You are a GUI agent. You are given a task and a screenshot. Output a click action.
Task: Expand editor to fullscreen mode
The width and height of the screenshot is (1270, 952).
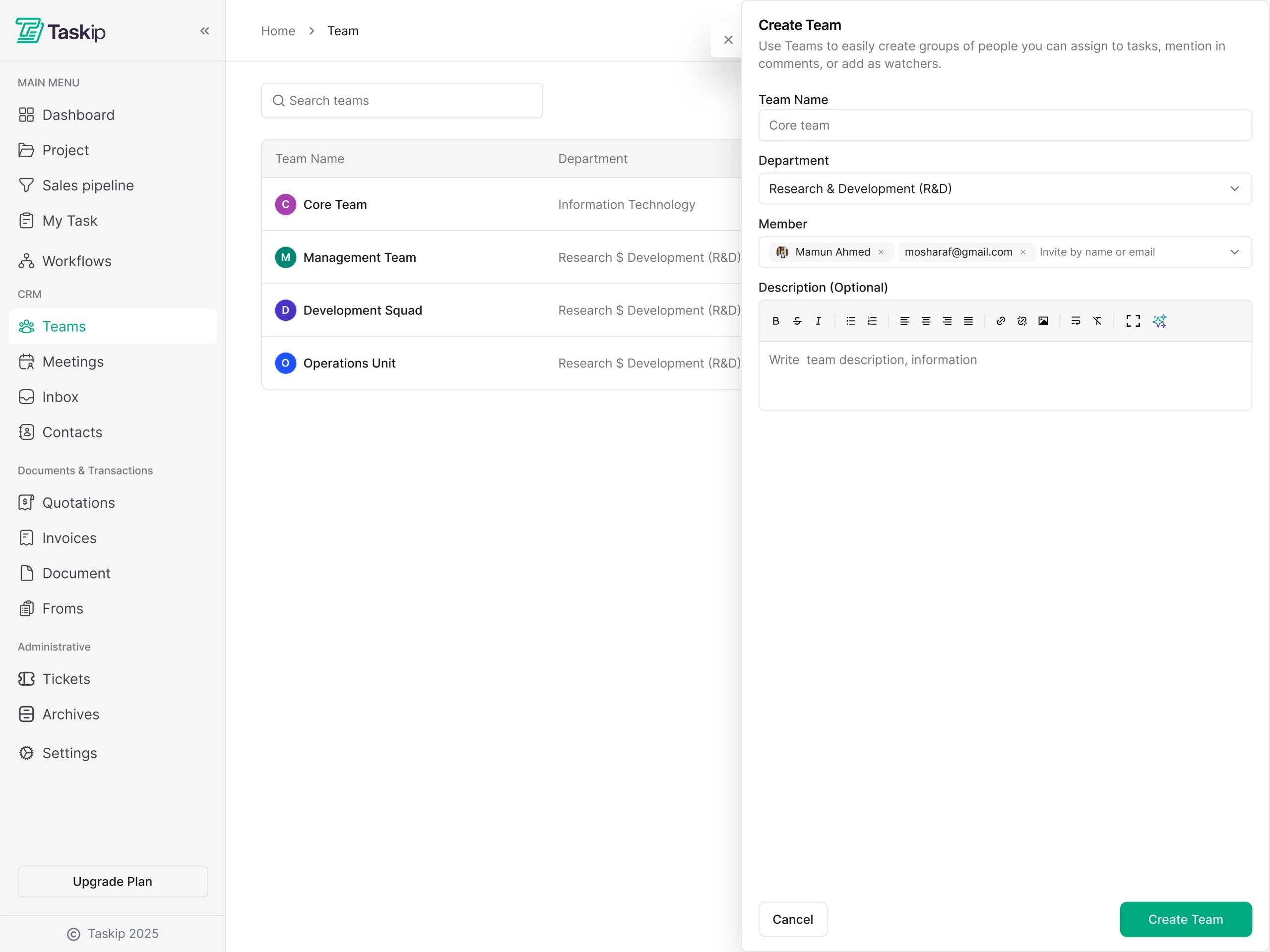(x=1133, y=321)
